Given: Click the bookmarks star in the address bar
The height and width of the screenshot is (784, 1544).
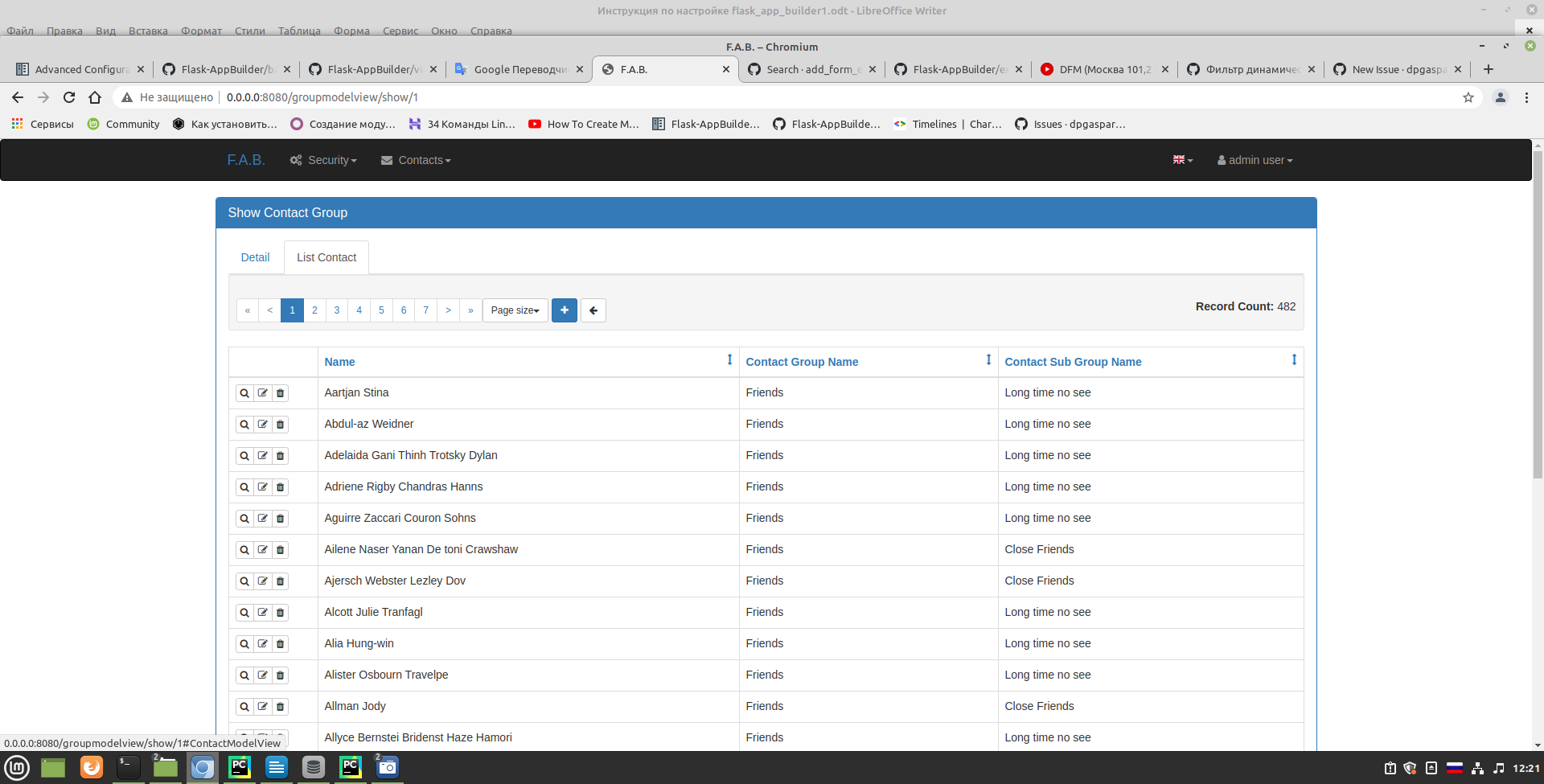Looking at the screenshot, I should (1468, 97).
